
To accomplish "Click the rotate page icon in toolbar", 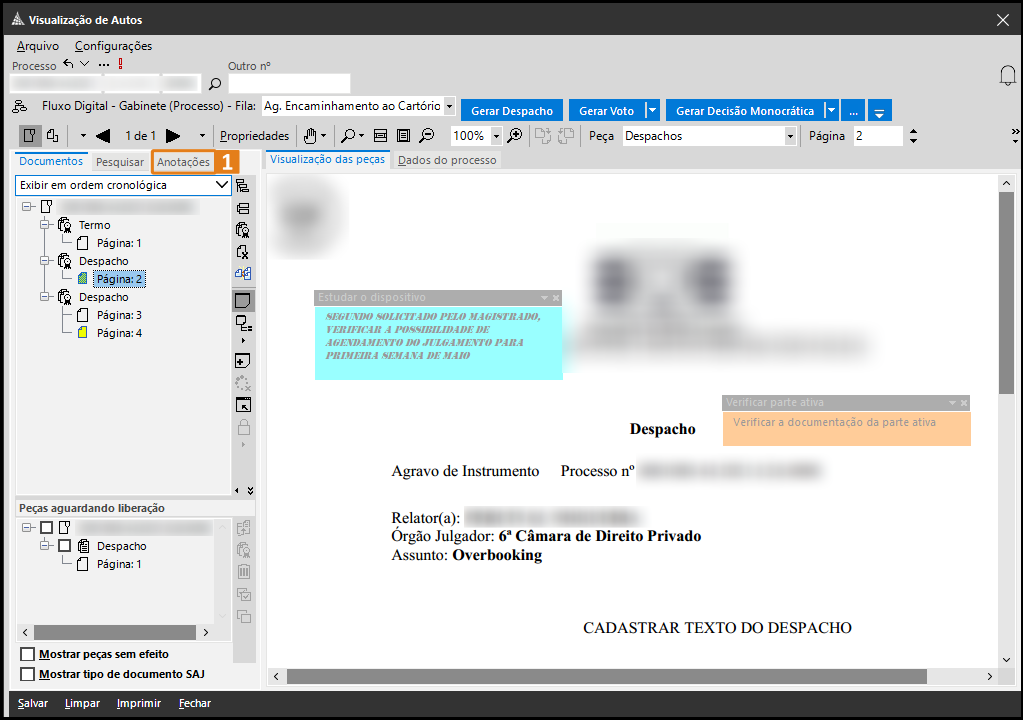I will point(53,136).
